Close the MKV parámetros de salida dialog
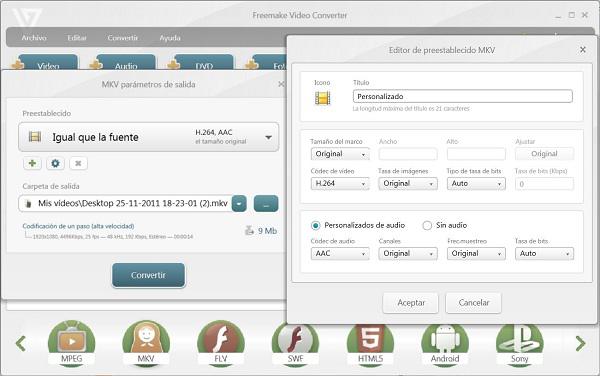The width and height of the screenshot is (600, 376). (x=281, y=84)
